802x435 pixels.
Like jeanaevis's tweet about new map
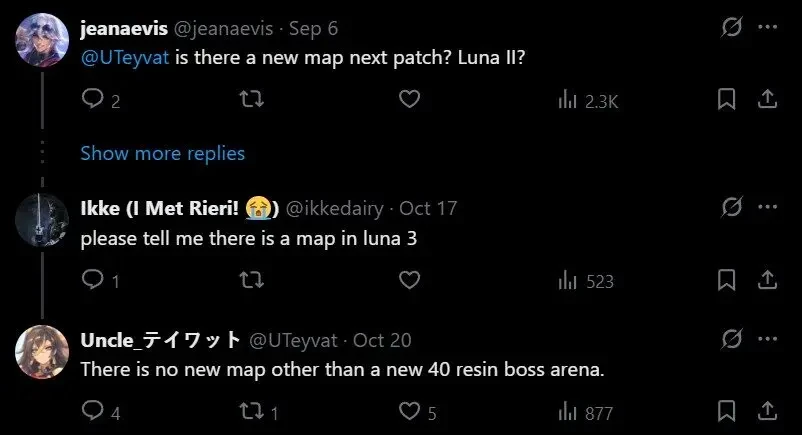(x=409, y=99)
